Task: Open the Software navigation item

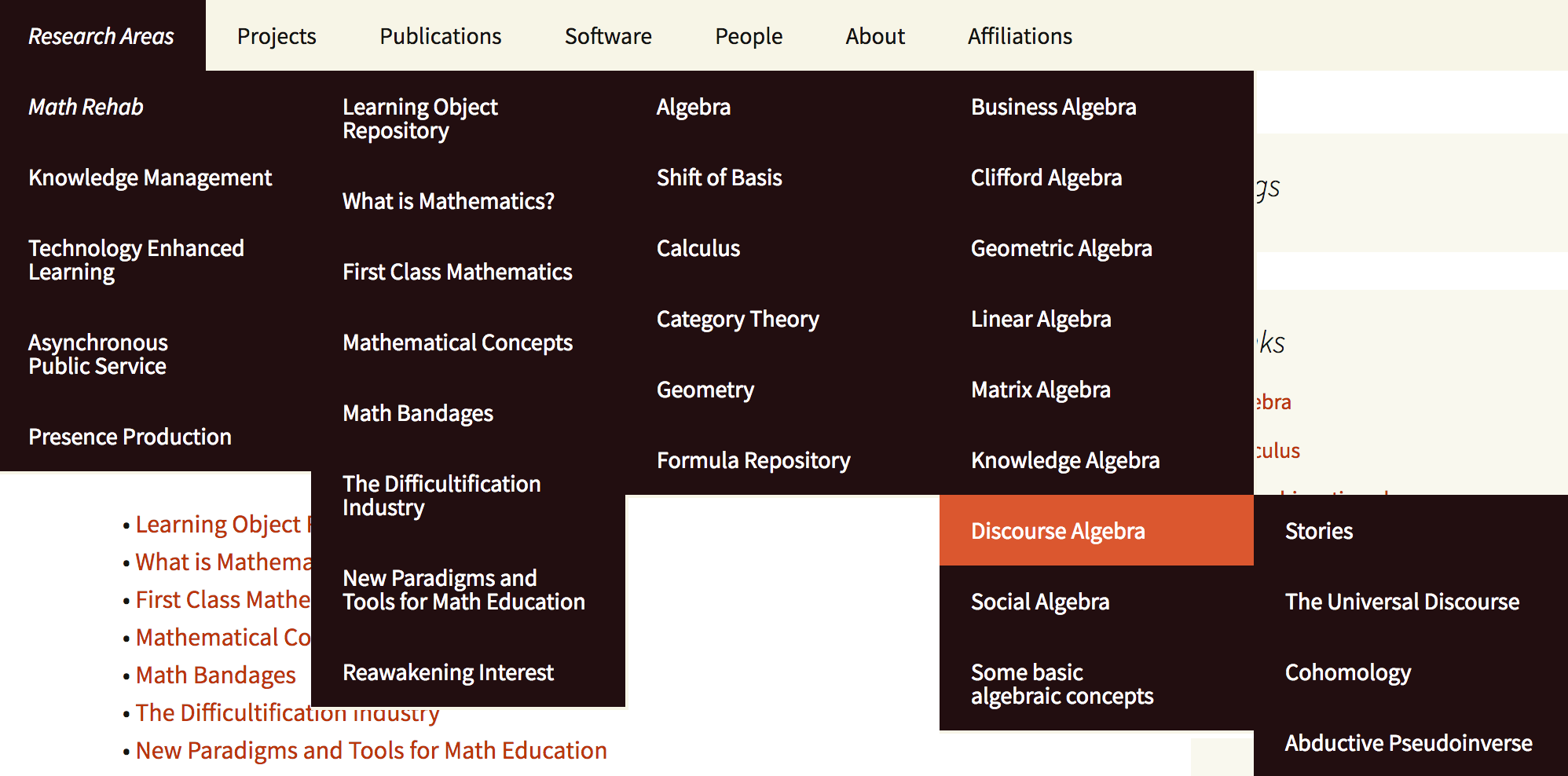Action: tap(608, 36)
